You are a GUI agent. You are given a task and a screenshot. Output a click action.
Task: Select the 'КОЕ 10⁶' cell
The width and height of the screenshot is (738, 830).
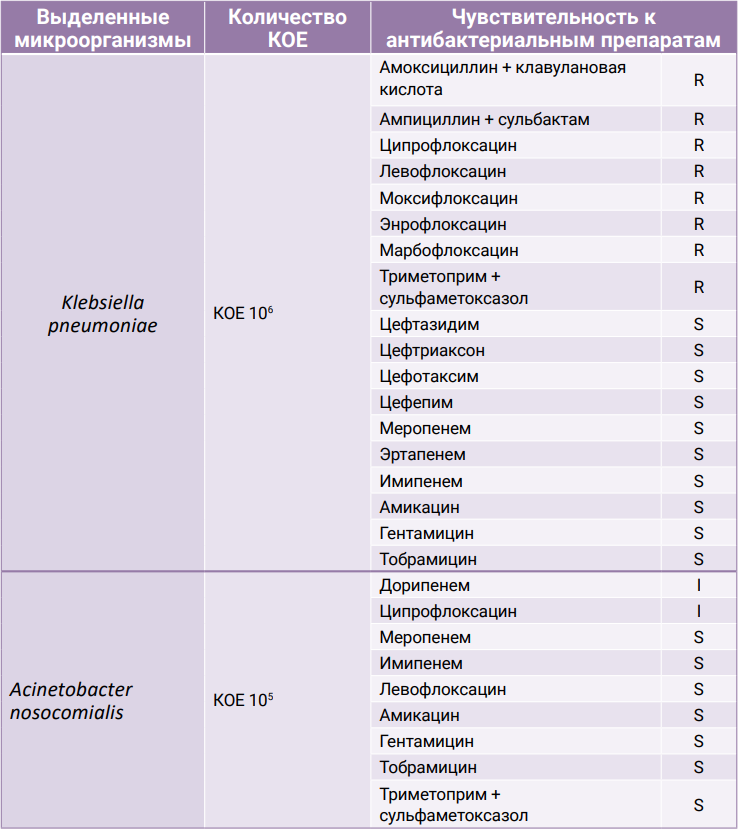coord(243,313)
